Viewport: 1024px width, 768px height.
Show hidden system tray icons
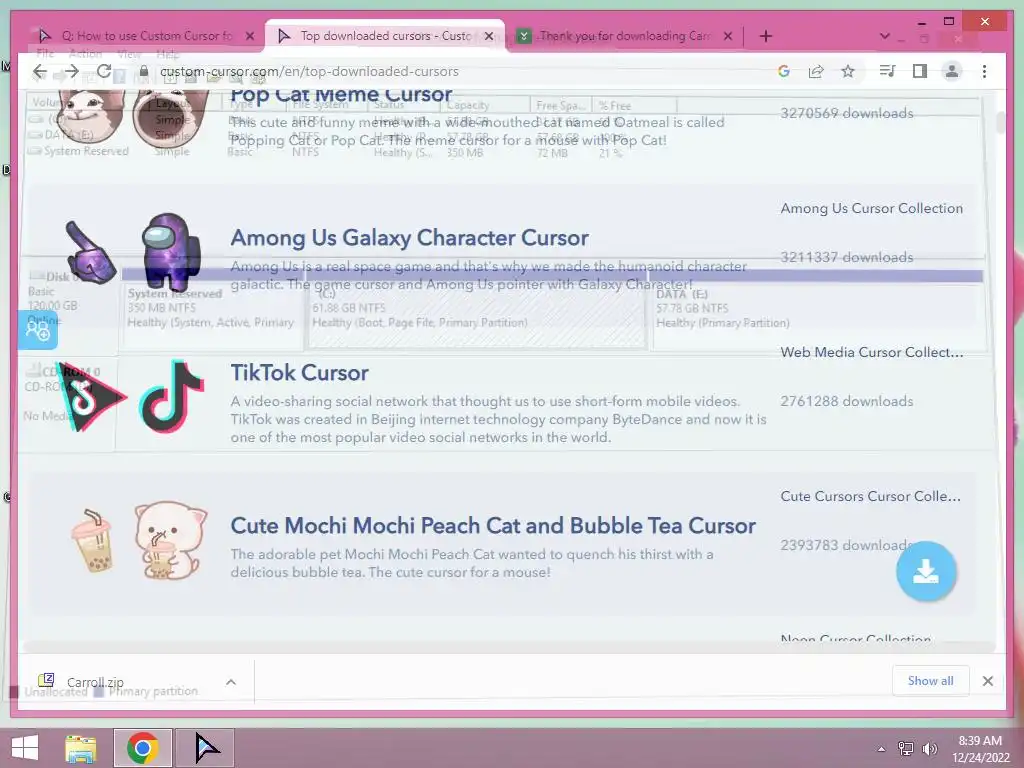click(881, 749)
